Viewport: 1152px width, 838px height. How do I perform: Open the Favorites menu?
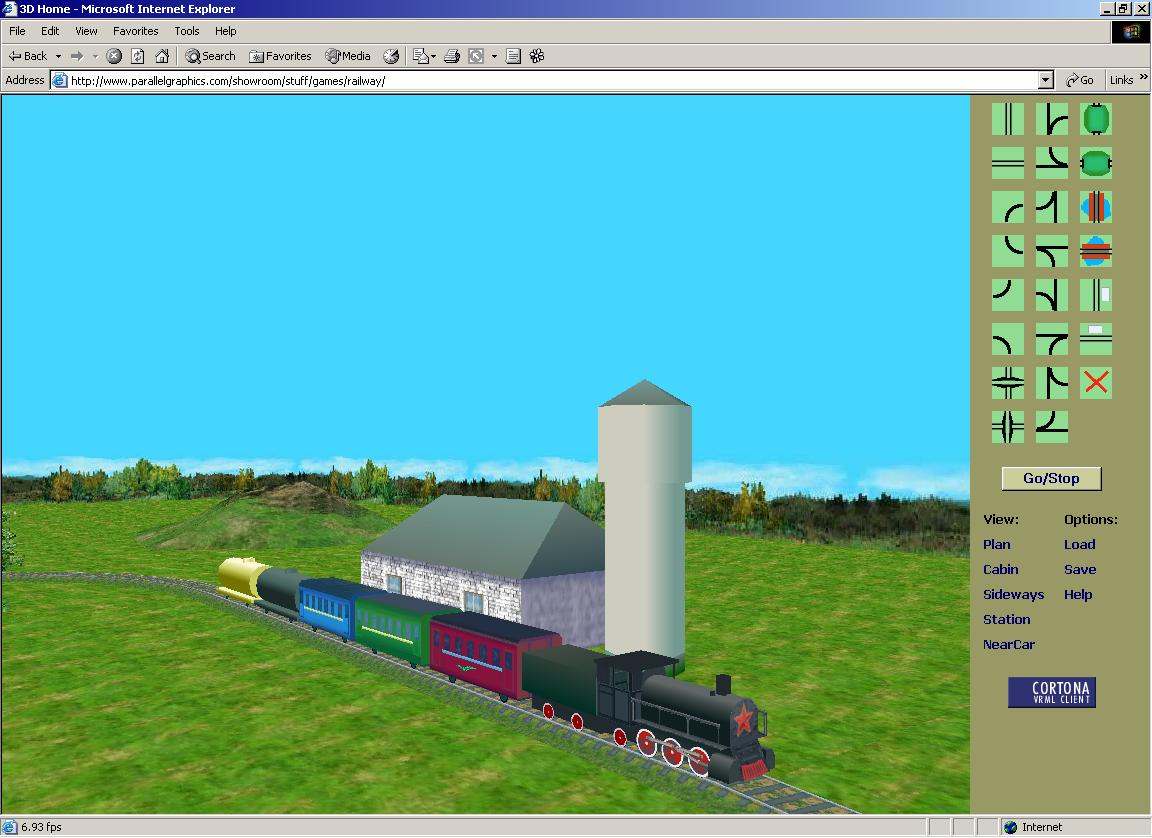click(135, 31)
